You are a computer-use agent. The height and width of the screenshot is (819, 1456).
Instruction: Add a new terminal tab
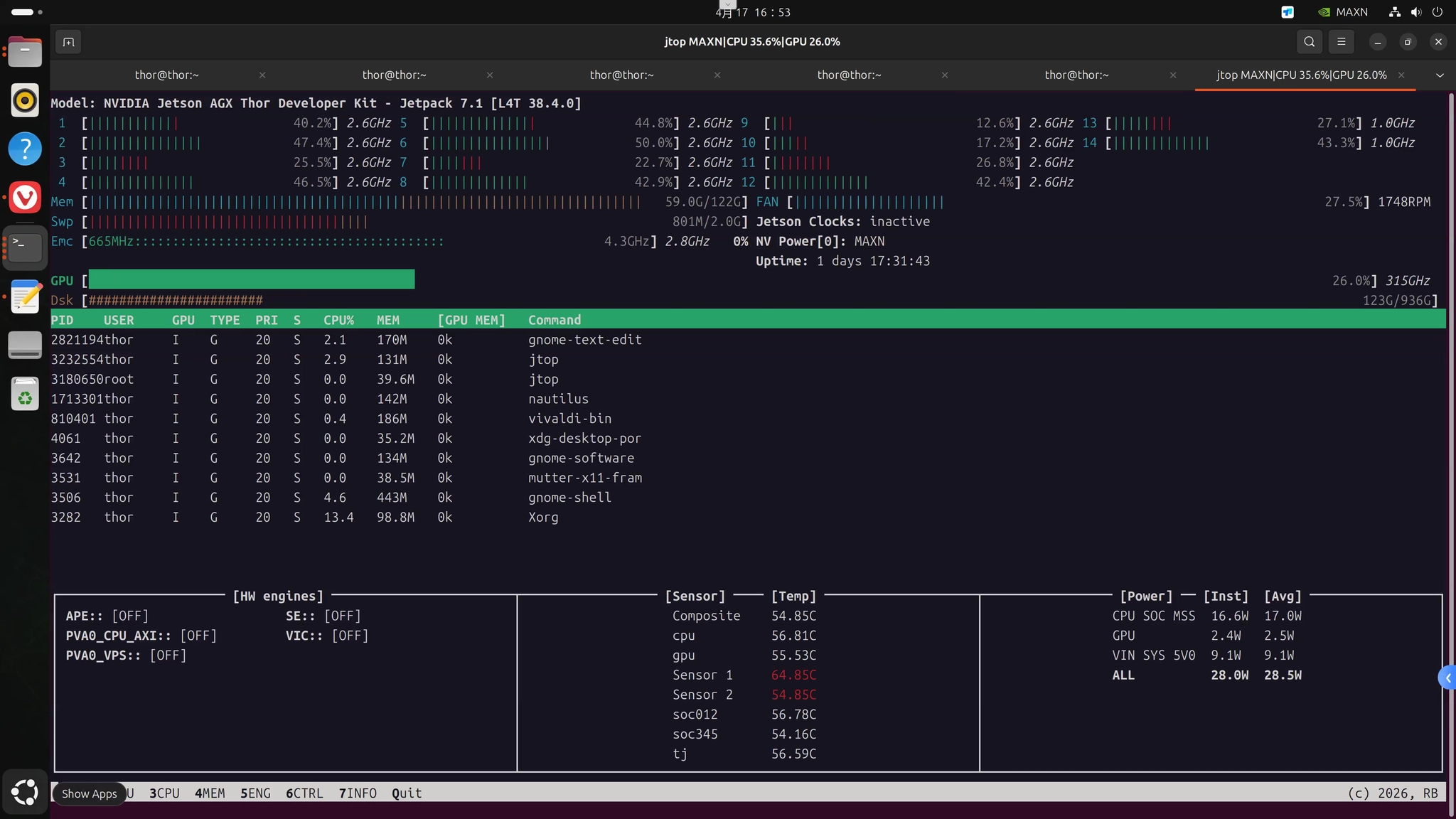click(68, 42)
